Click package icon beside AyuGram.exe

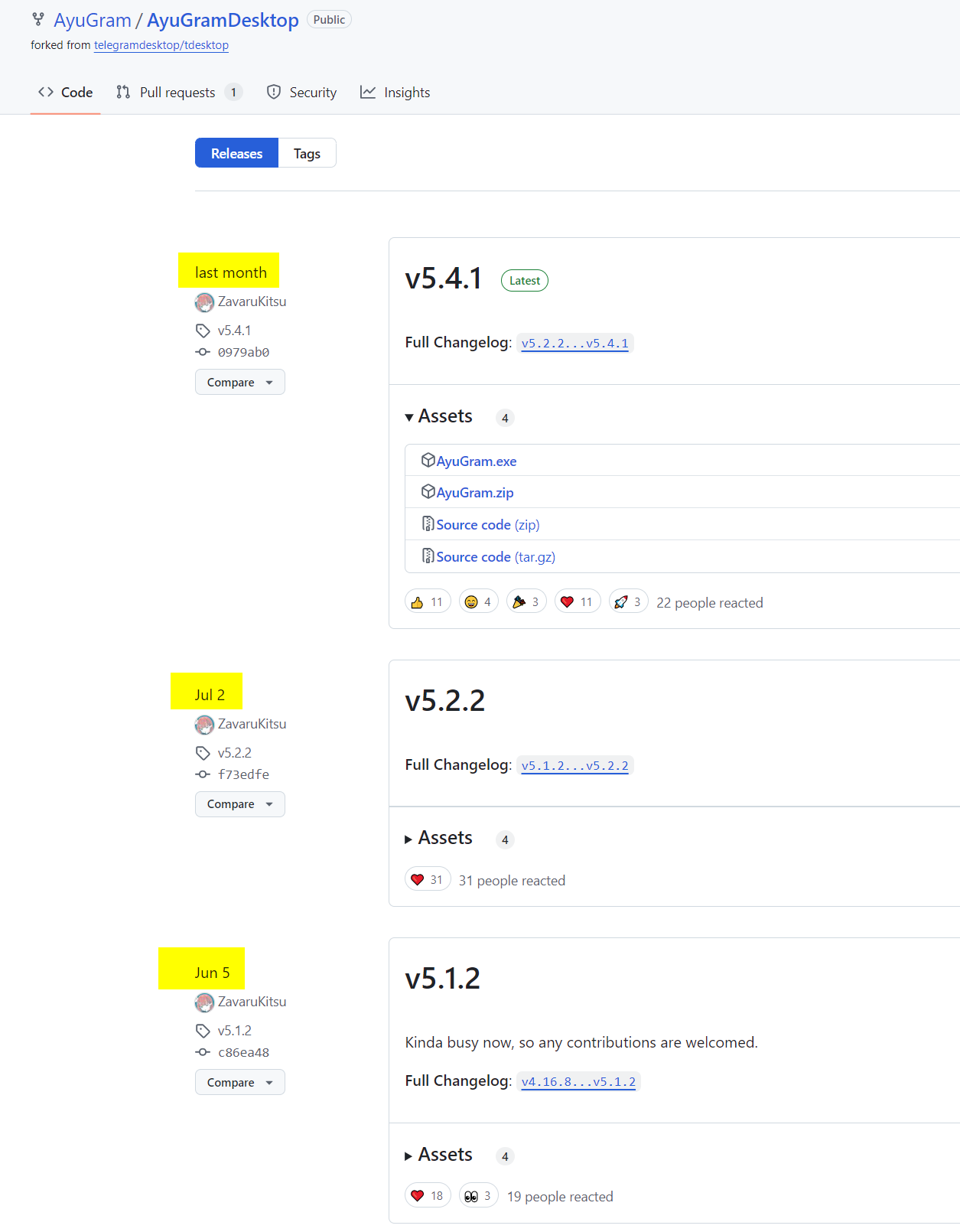(x=428, y=460)
